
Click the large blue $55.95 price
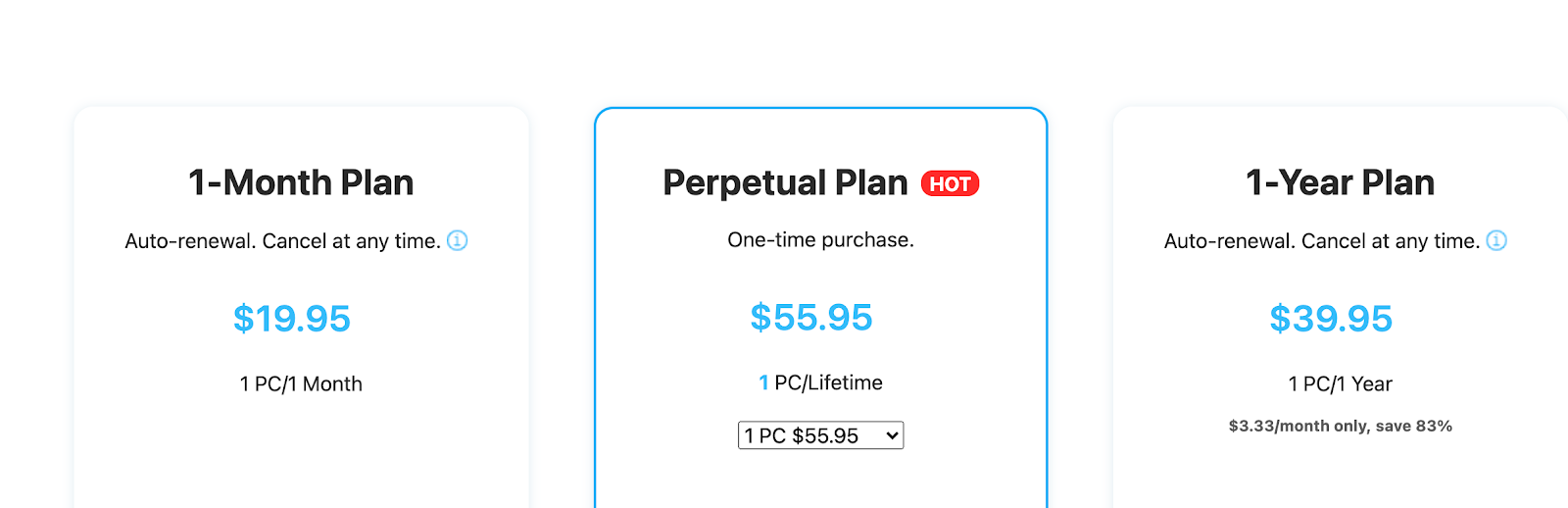811,318
